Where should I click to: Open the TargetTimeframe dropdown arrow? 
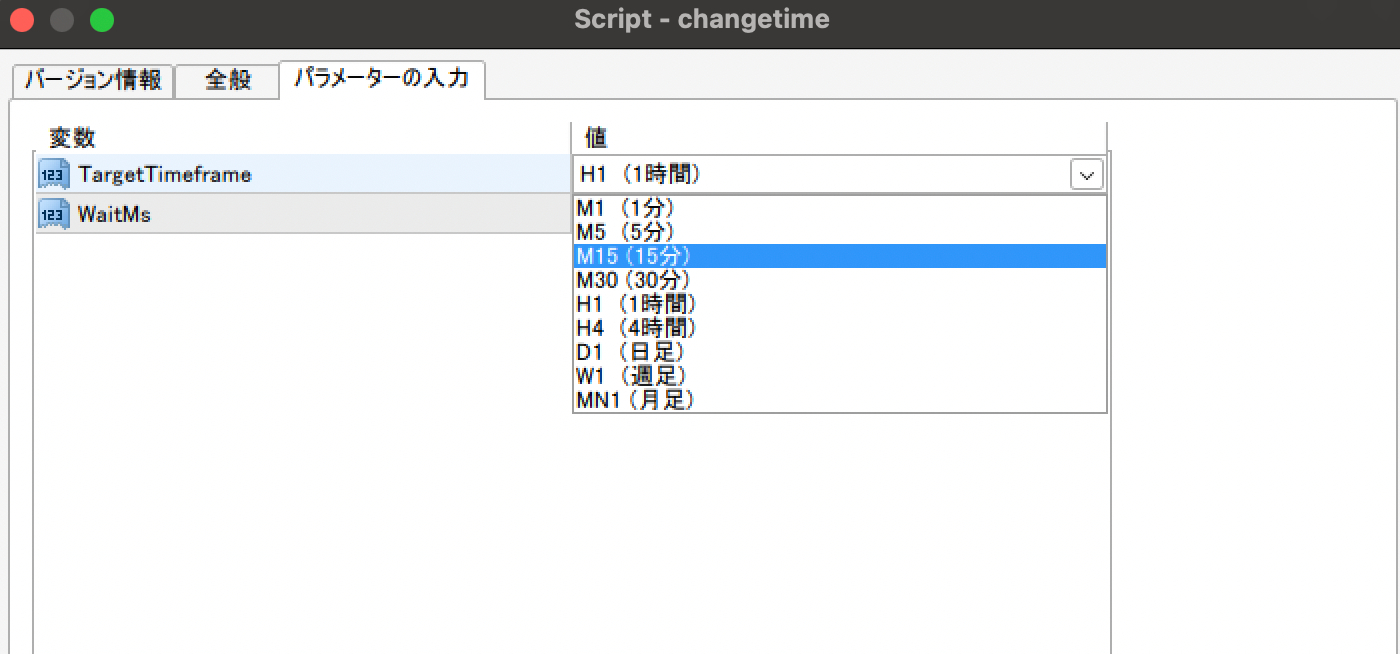pyautogui.click(x=1086, y=174)
